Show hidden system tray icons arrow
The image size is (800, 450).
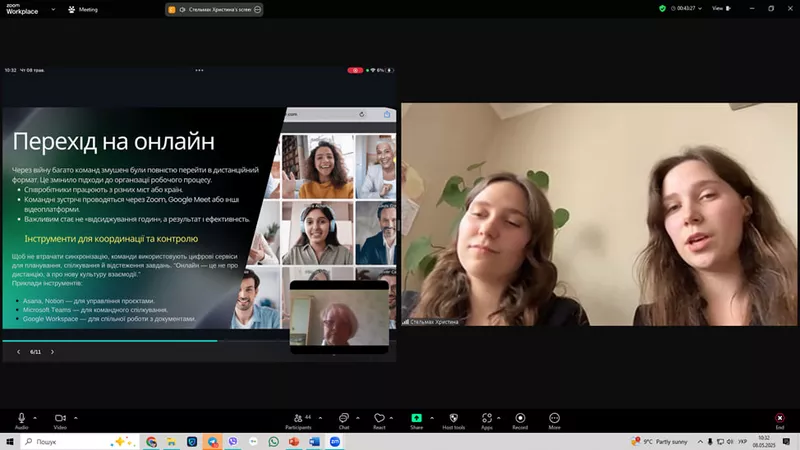pyautogui.click(x=700, y=442)
